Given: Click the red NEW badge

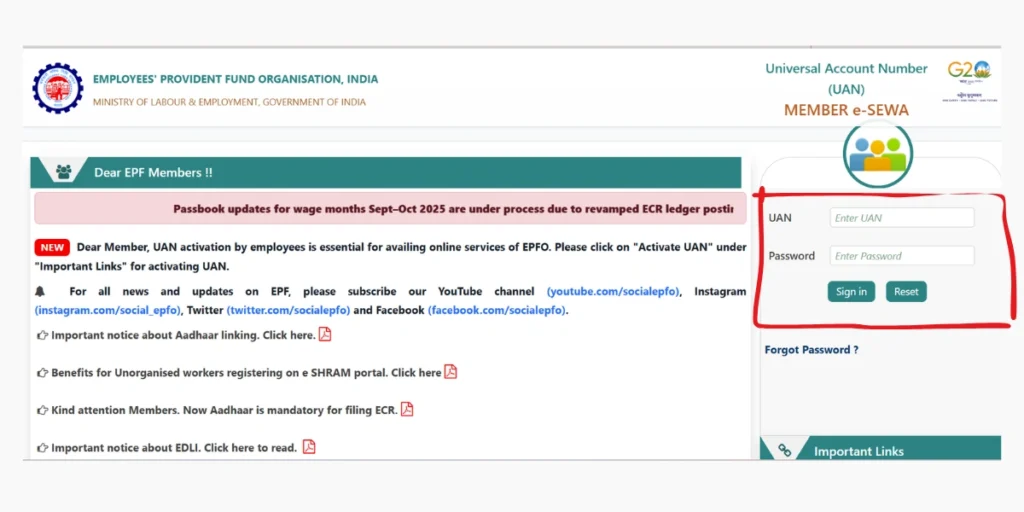Looking at the screenshot, I should 52,247.
